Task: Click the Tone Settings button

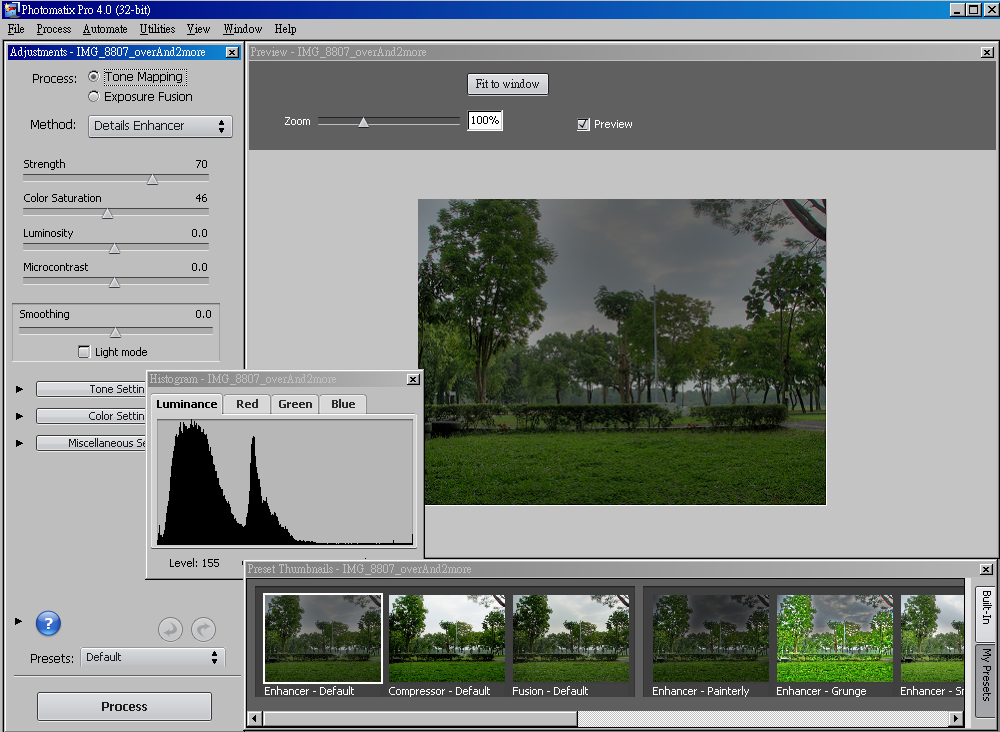Action: (x=91, y=389)
